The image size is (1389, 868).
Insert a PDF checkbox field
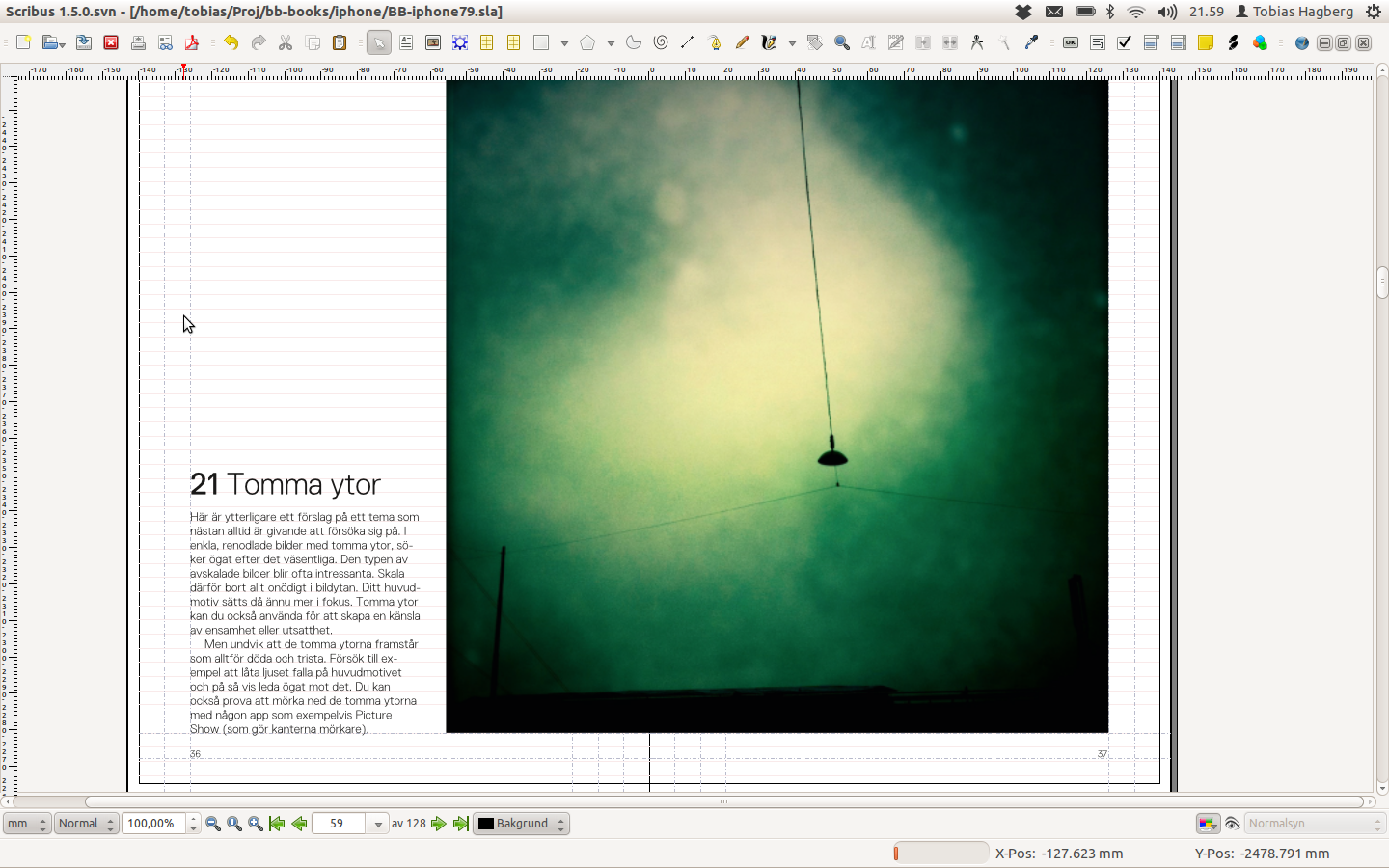pos(1124,42)
